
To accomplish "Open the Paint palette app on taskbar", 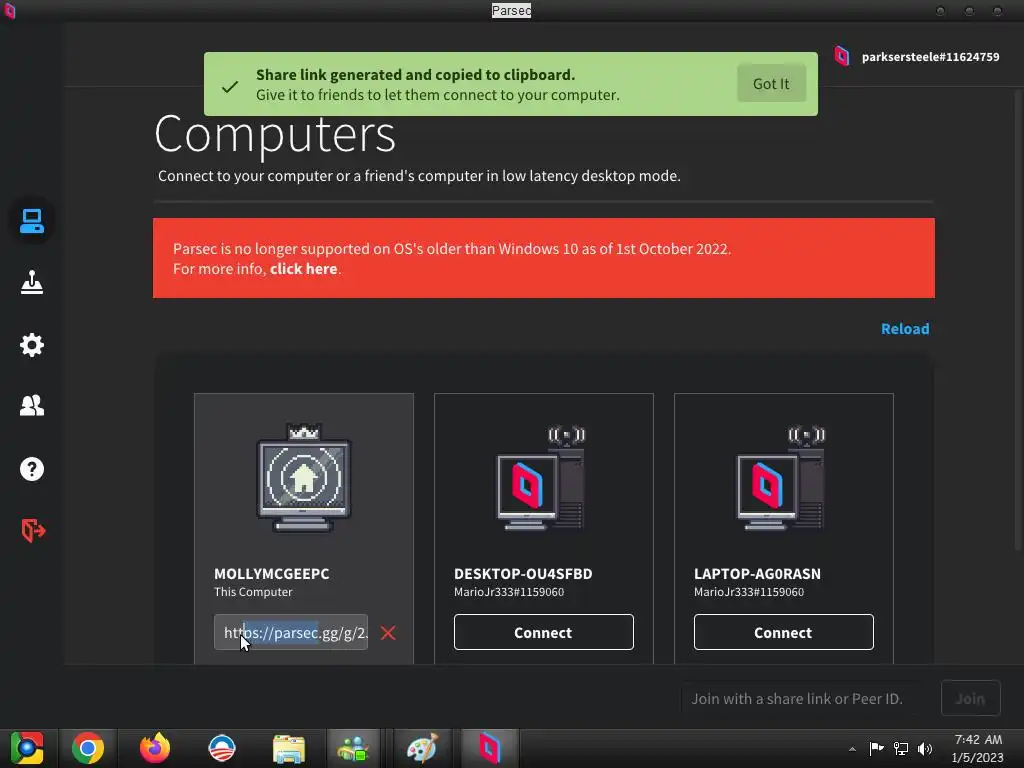I will (422, 748).
